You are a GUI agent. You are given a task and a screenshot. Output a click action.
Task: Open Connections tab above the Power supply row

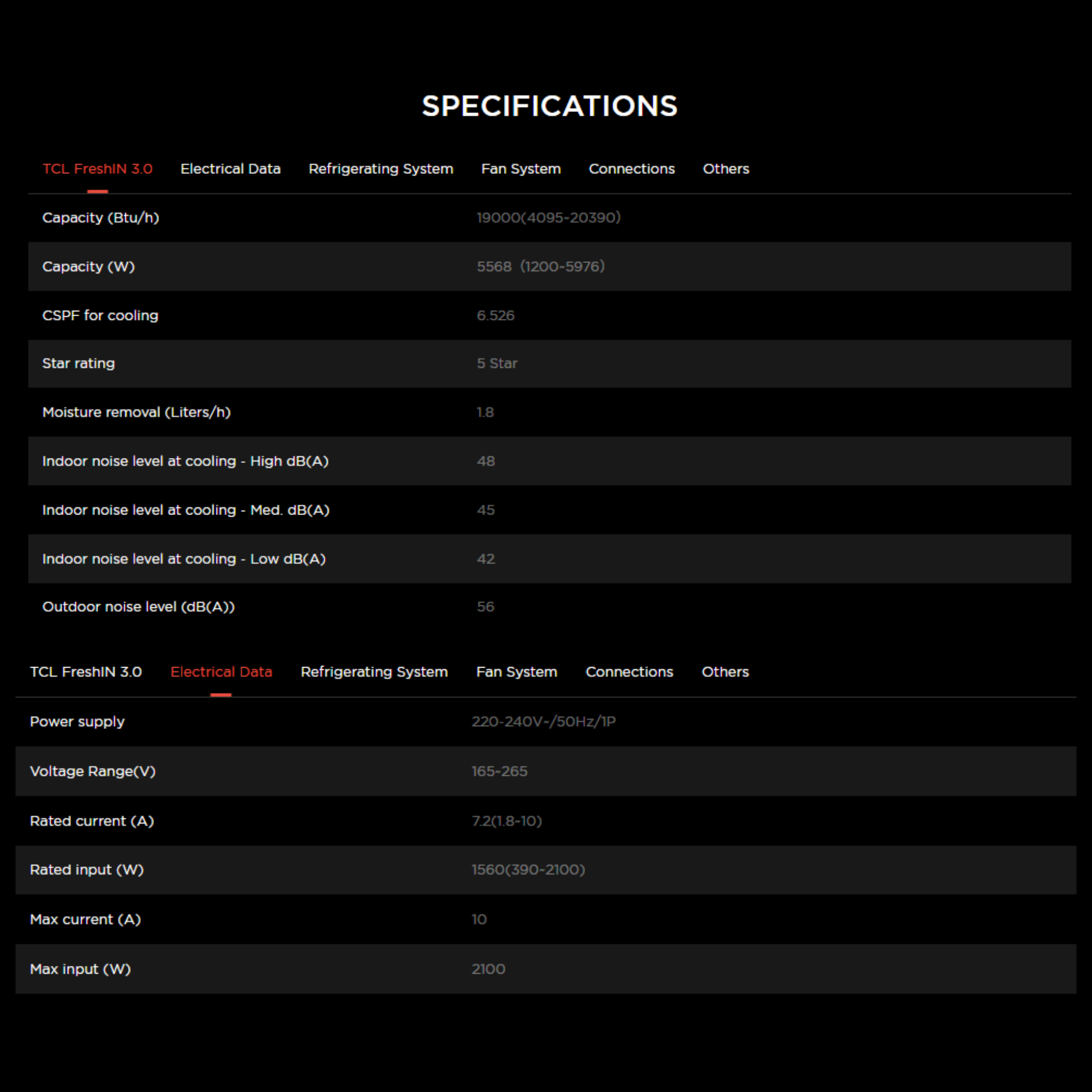629,671
